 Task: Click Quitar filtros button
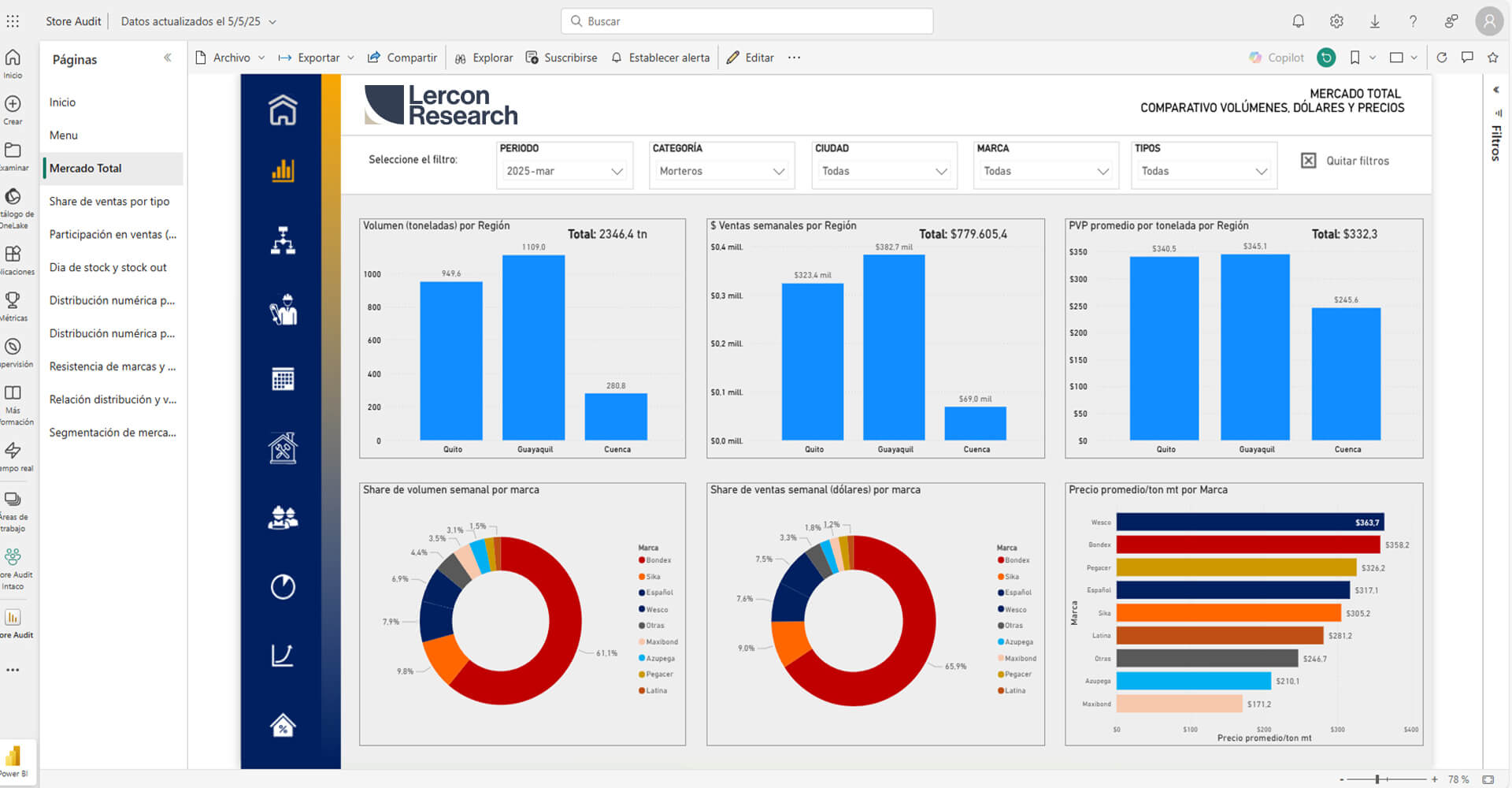pyautogui.click(x=1345, y=161)
